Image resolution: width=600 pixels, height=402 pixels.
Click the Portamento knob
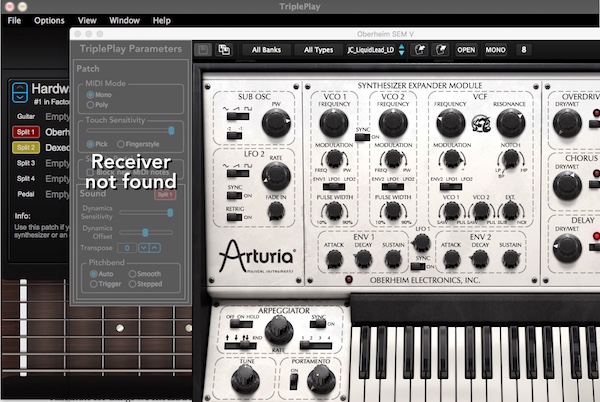pos(321,379)
